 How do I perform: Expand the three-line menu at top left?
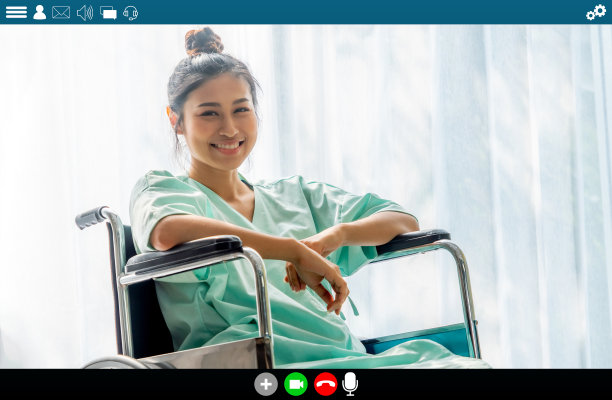tap(16, 12)
